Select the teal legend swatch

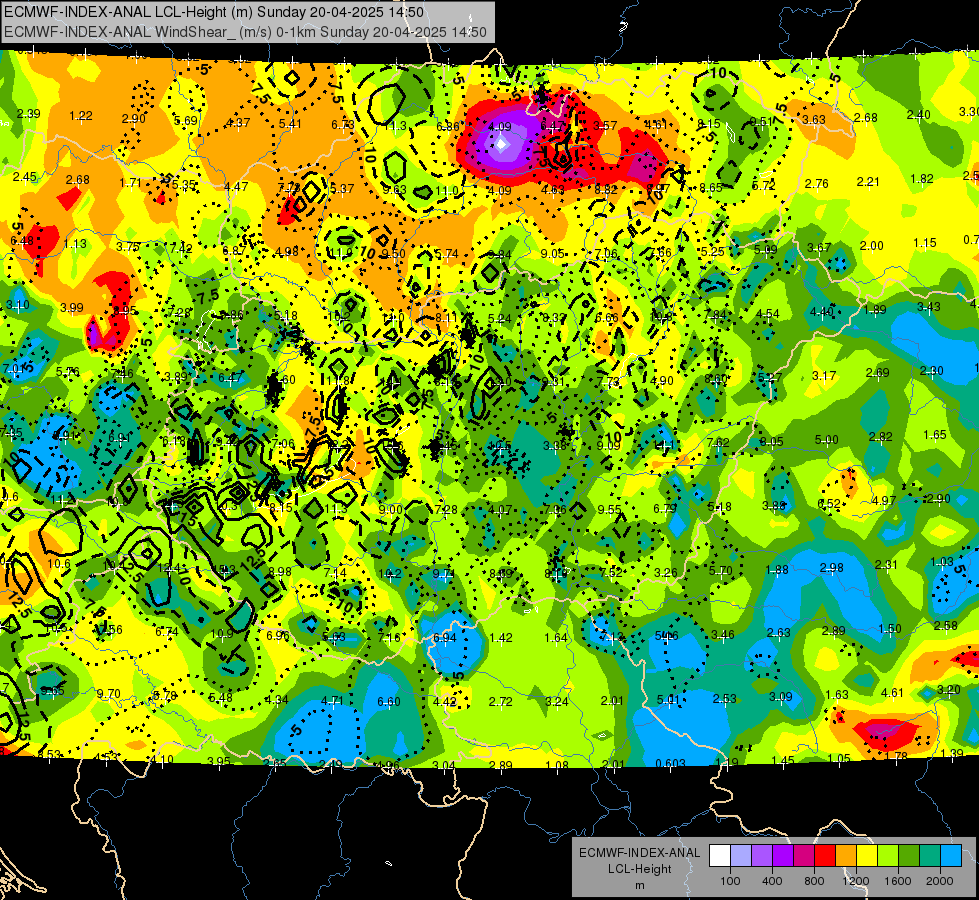click(930, 856)
